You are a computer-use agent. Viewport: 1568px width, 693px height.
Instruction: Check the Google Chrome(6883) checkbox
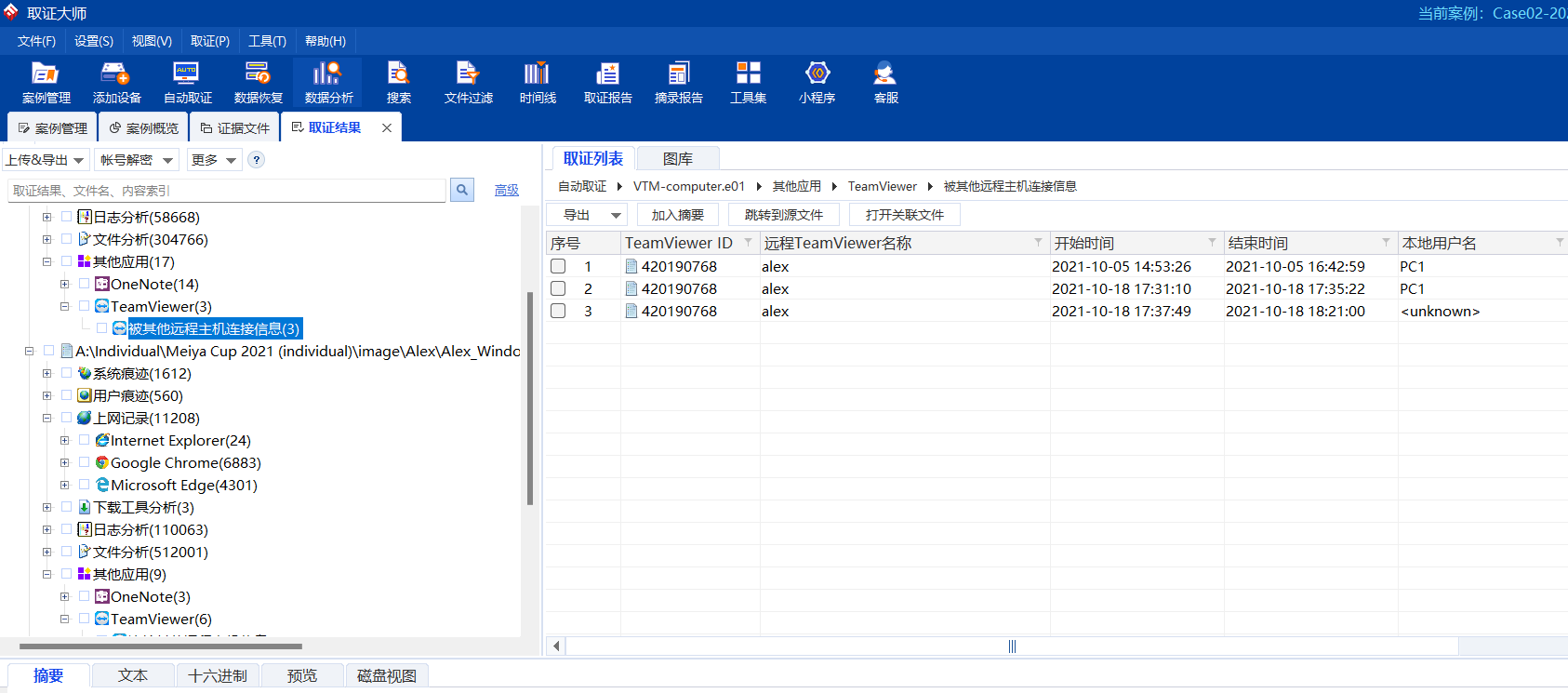pos(84,462)
